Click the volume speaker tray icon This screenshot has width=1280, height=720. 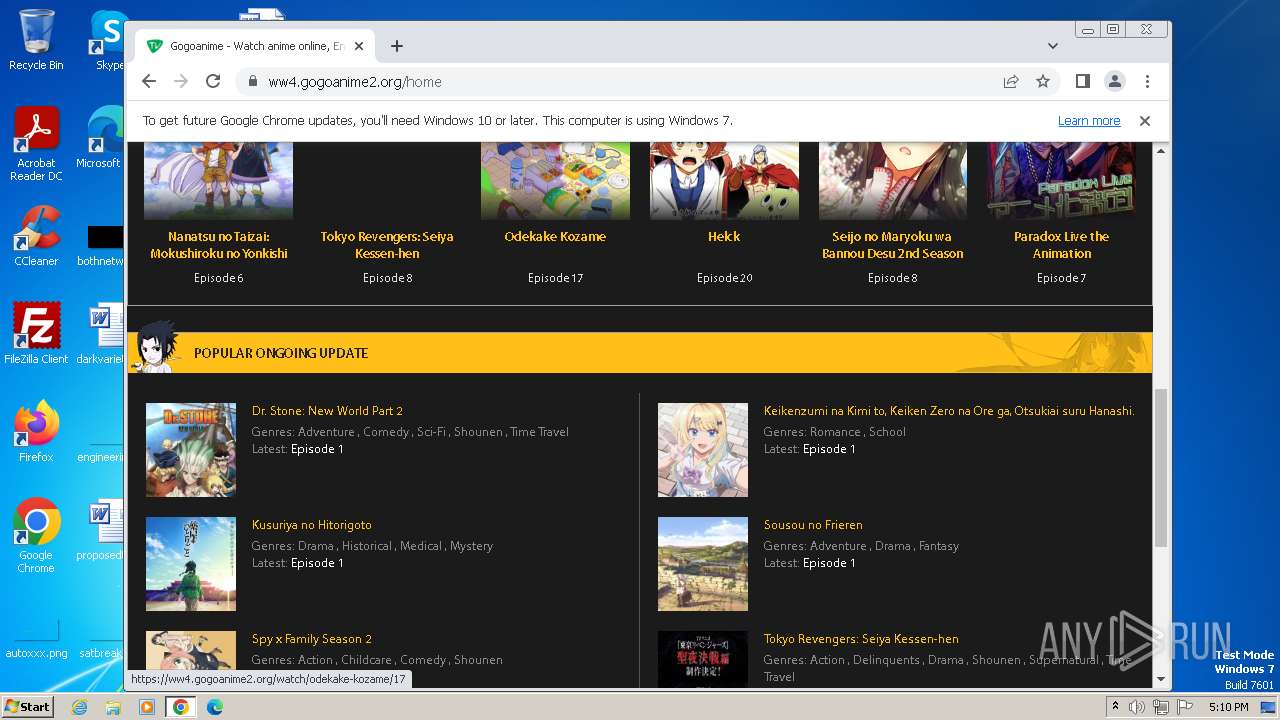coord(1137,707)
